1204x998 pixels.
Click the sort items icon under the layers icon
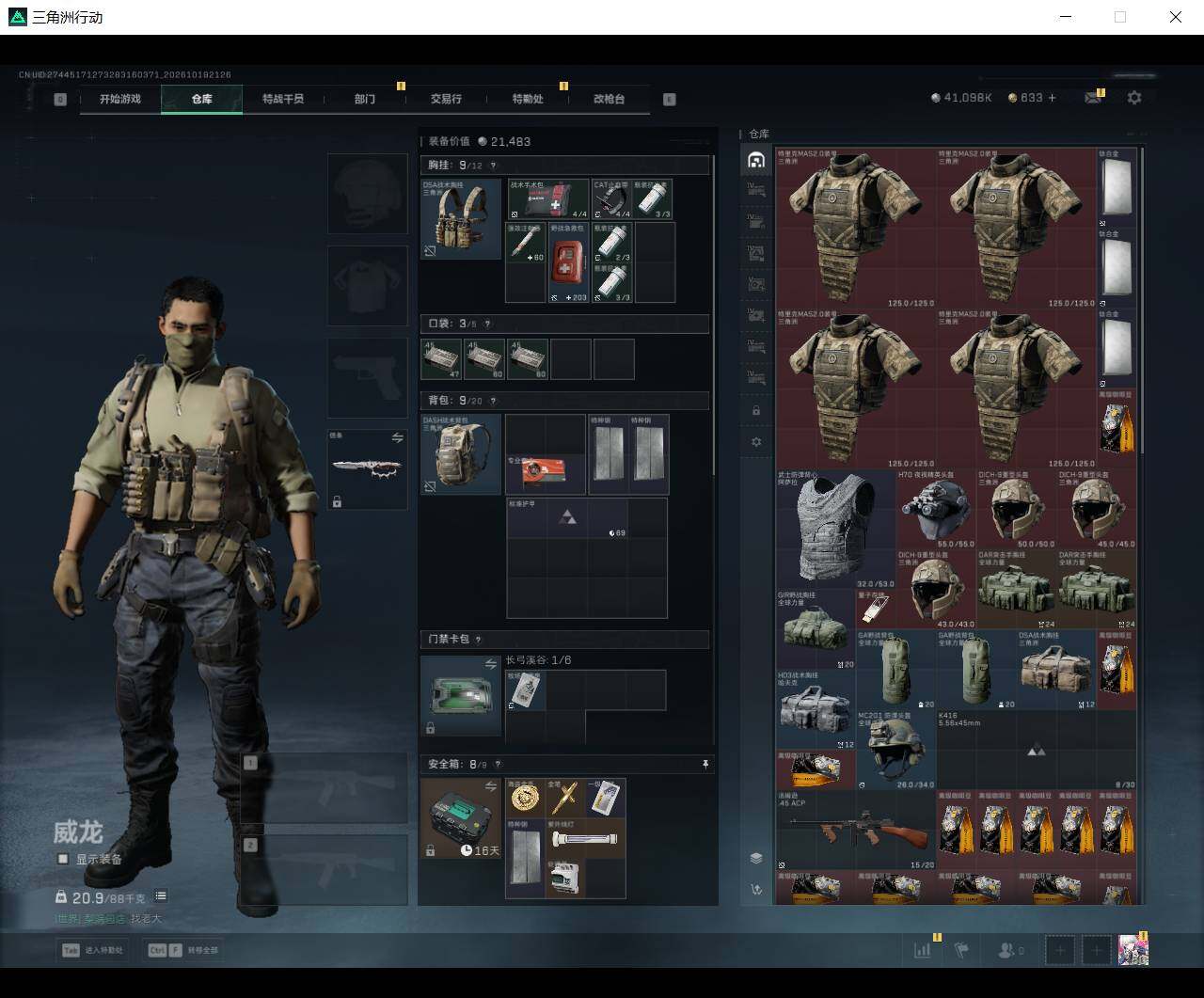point(756,889)
